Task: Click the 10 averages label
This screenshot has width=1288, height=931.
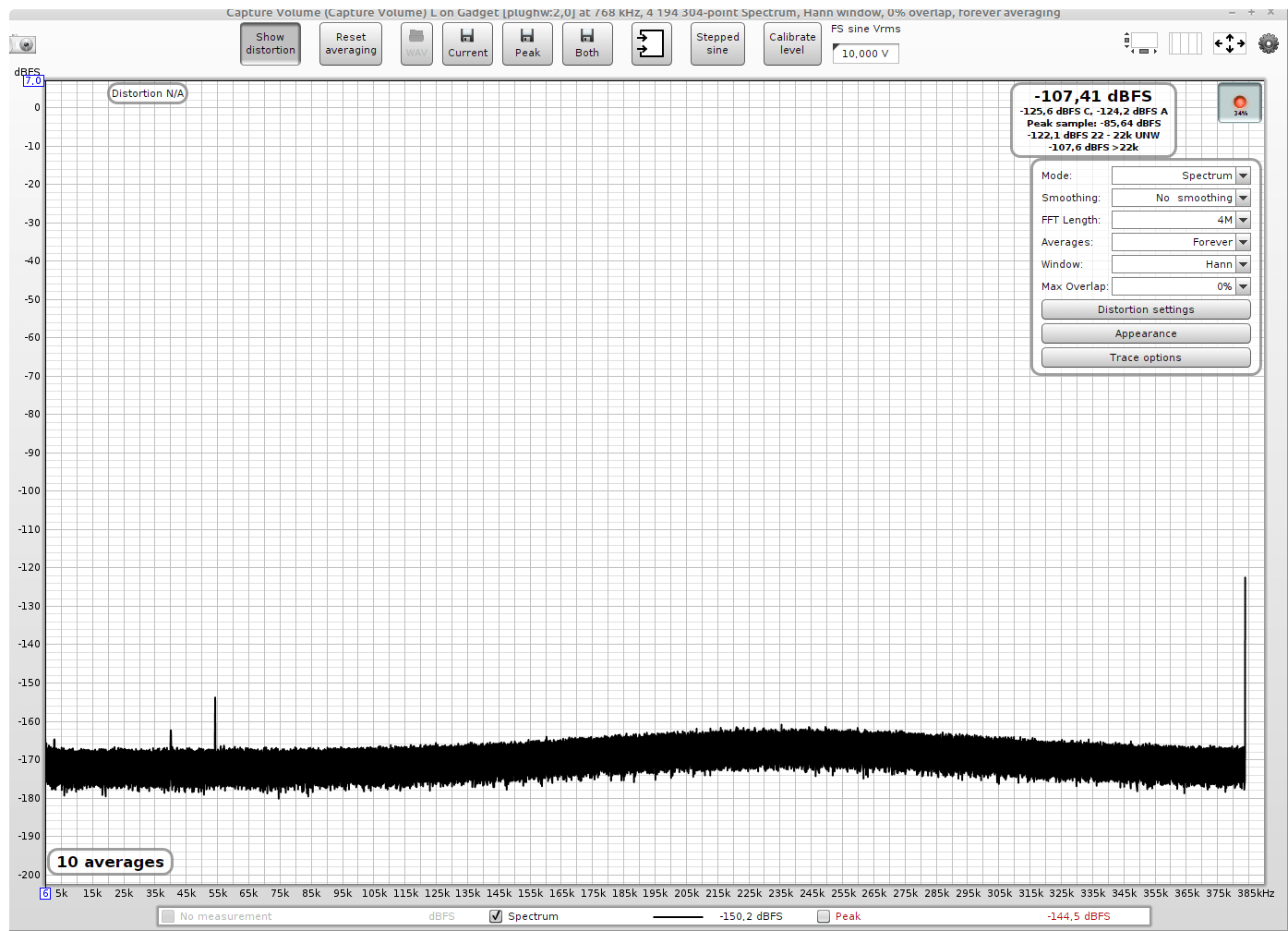Action: pyautogui.click(x=111, y=862)
